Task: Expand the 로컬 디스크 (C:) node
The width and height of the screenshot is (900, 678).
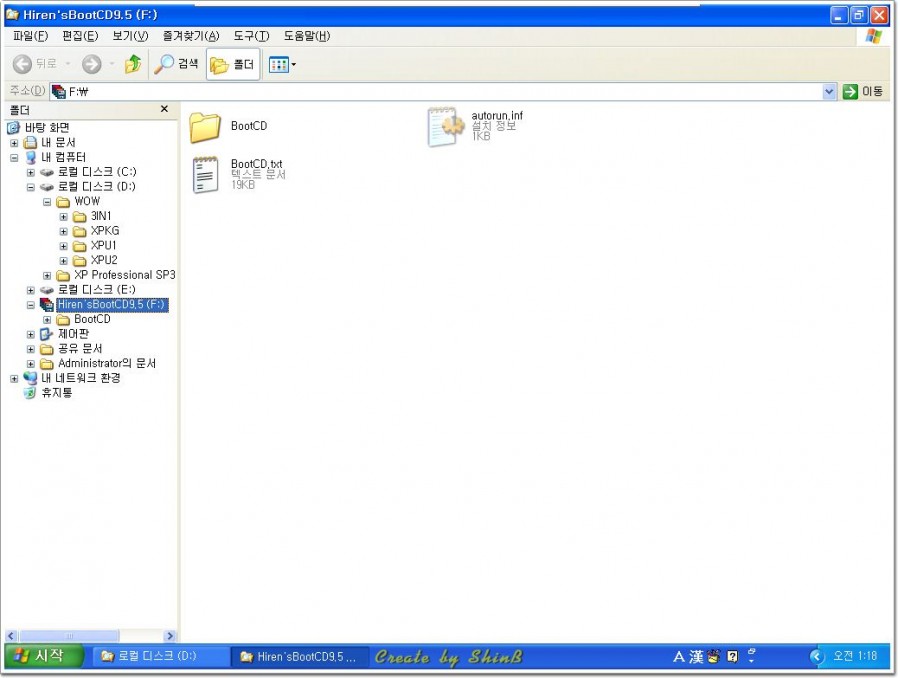Action: [30, 173]
